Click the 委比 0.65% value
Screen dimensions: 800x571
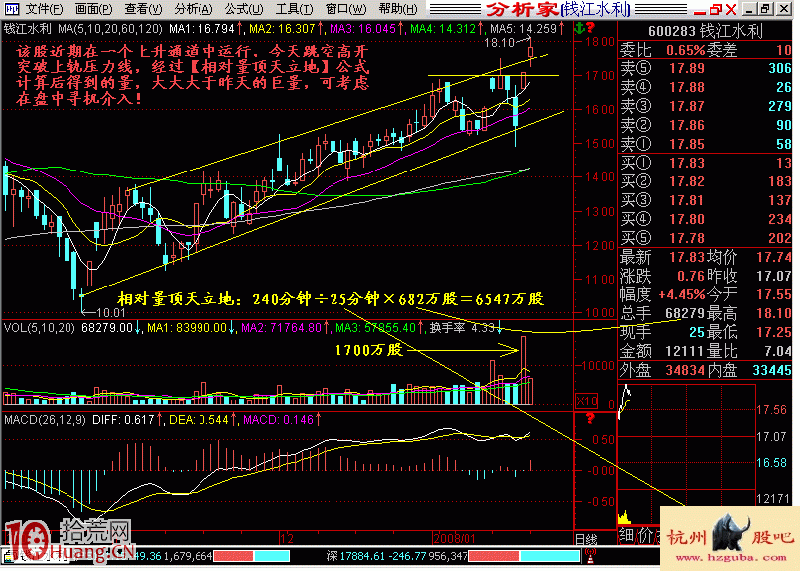[685, 50]
